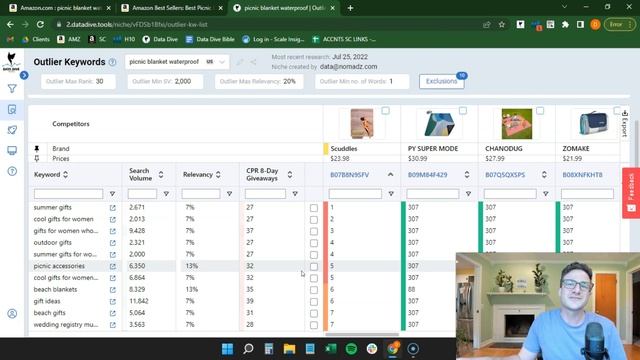Screen dimensions: 640x360
Task: Open Excel from the taskbar
Action: coord(331,349)
